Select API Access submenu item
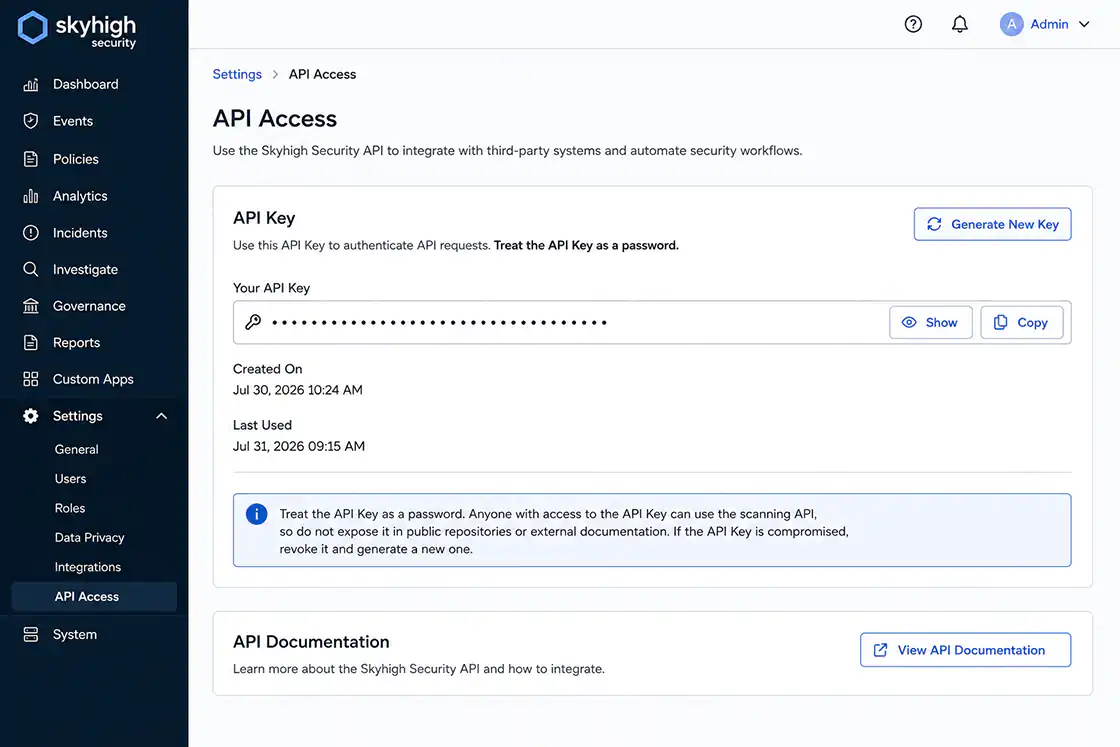This screenshot has width=1120, height=747. (x=94, y=596)
